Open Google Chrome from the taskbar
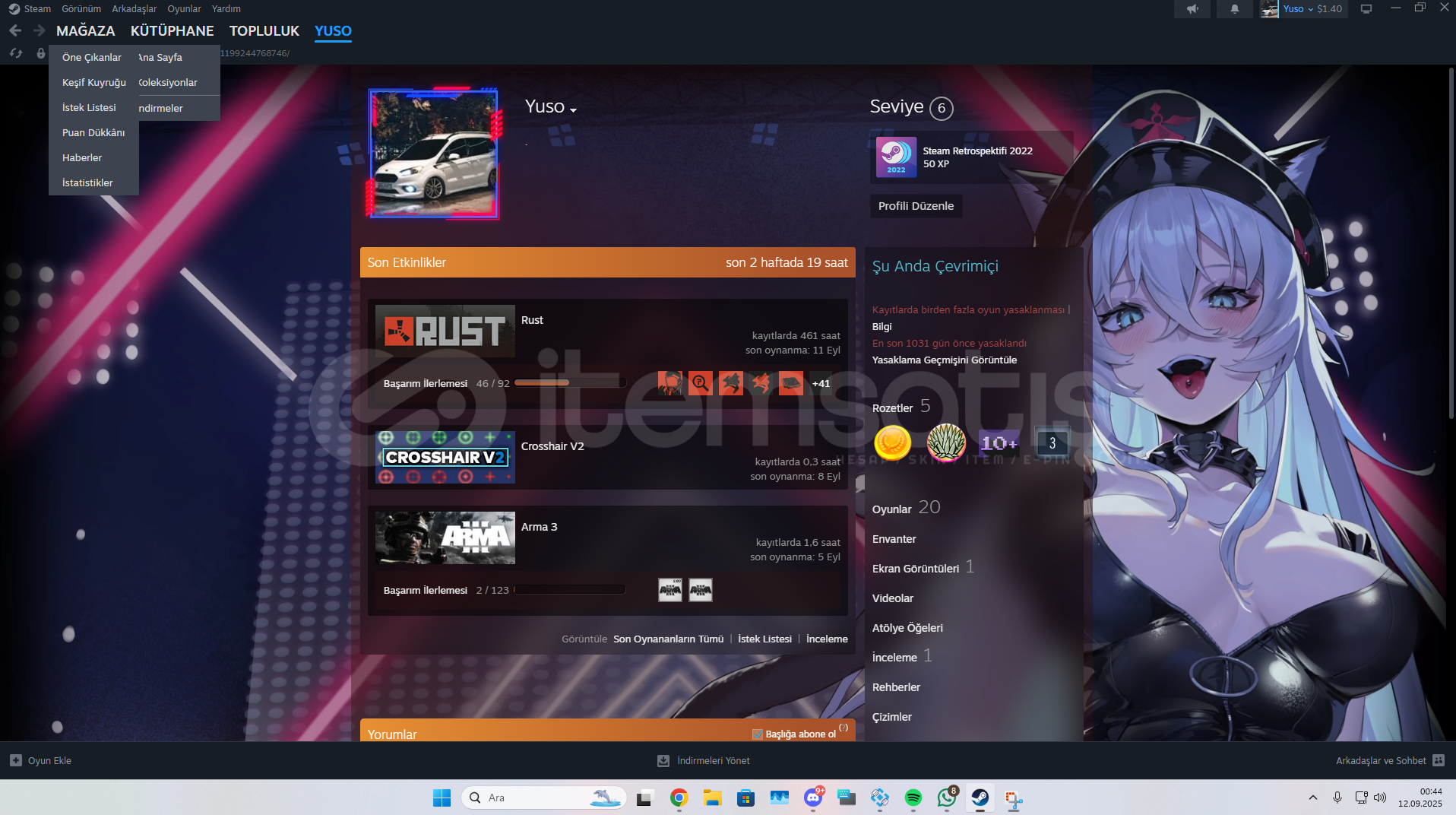This screenshot has width=1456, height=815. pos(679,798)
